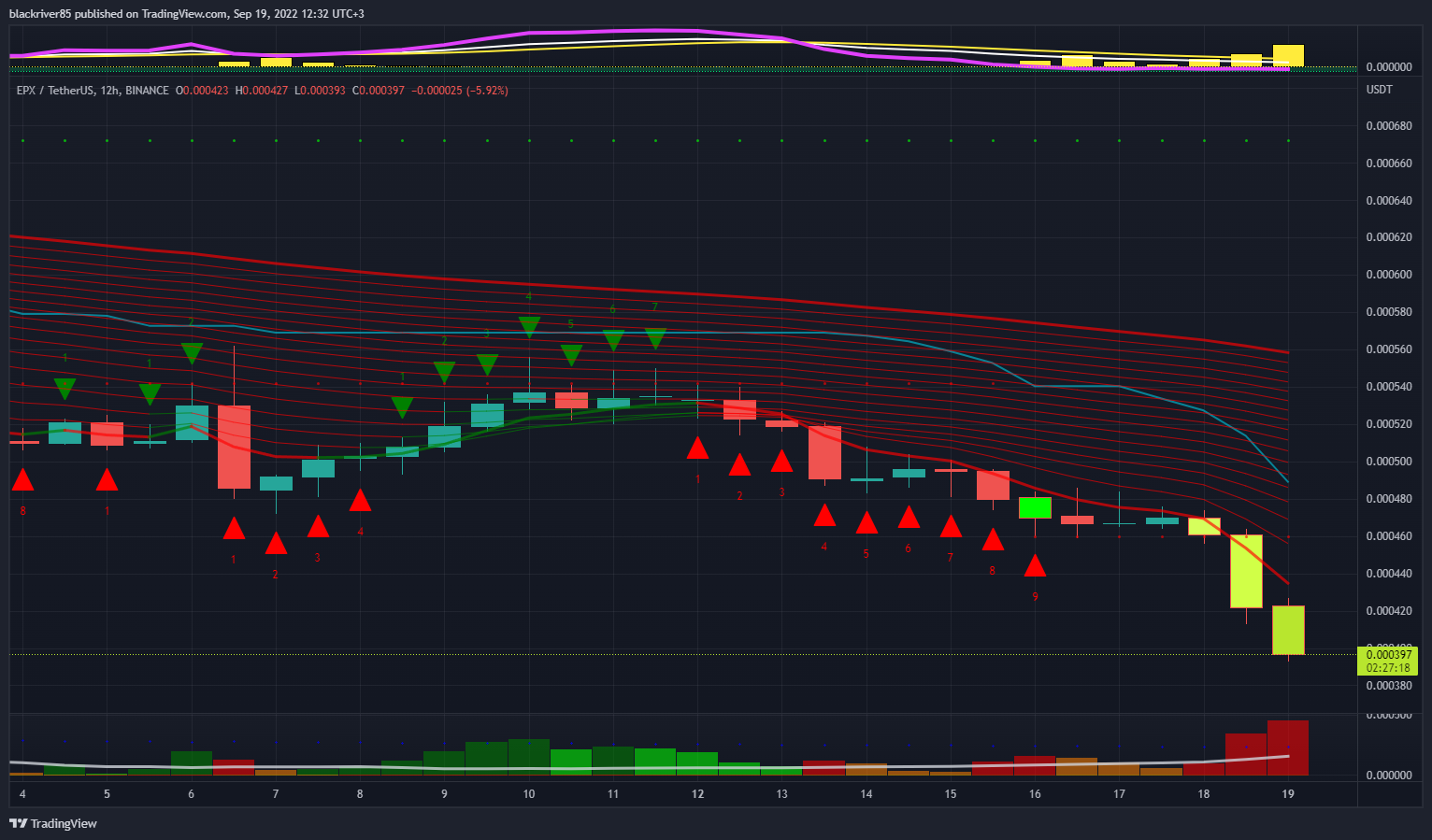Click the current price tag with countdown 02:27:18
The width and height of the screenshot is (1432, 840).
coord(1388,662)
